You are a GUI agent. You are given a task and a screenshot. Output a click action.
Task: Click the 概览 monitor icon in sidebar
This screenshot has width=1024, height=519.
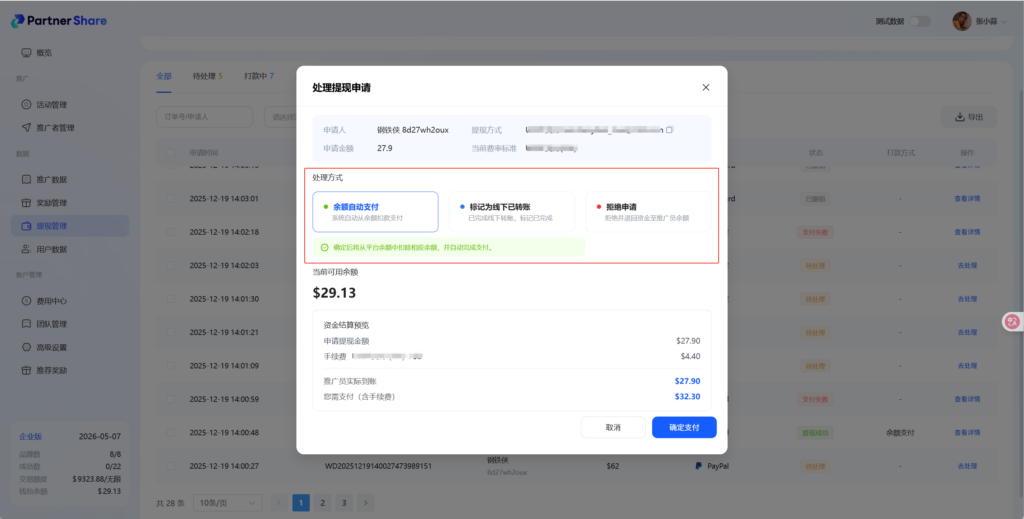click(x=26, y=52)
